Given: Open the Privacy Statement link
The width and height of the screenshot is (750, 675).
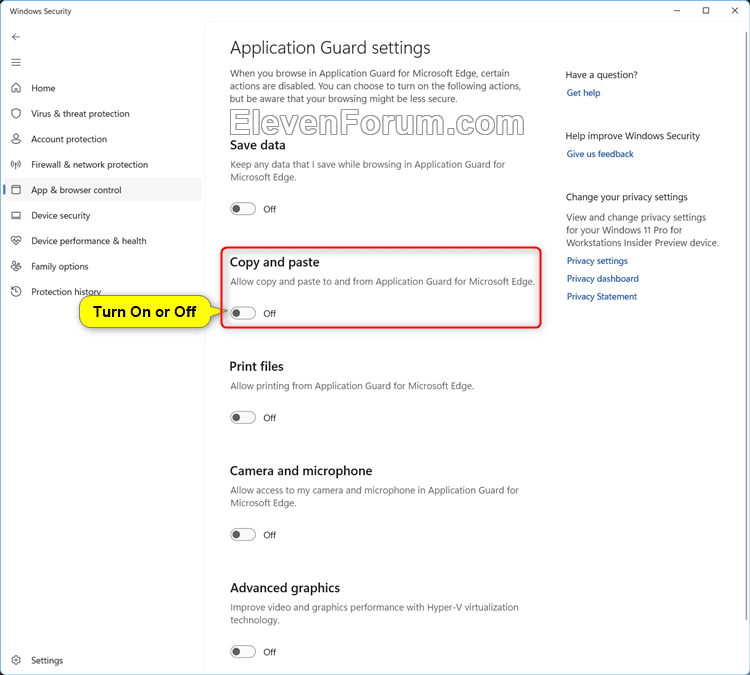Looking at the screenshot, I should point(602,297).
